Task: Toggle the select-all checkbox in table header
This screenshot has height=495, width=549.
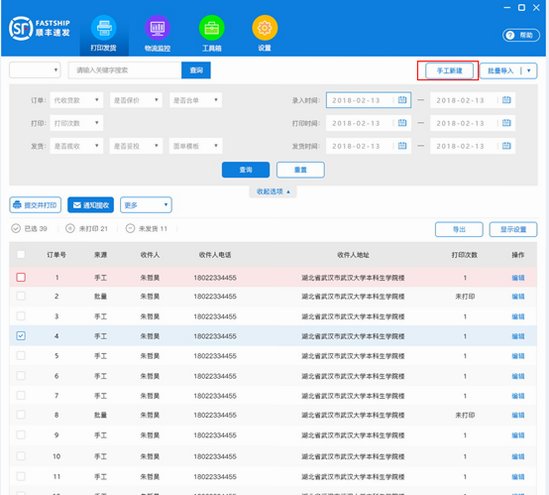Action: [21, 255]
